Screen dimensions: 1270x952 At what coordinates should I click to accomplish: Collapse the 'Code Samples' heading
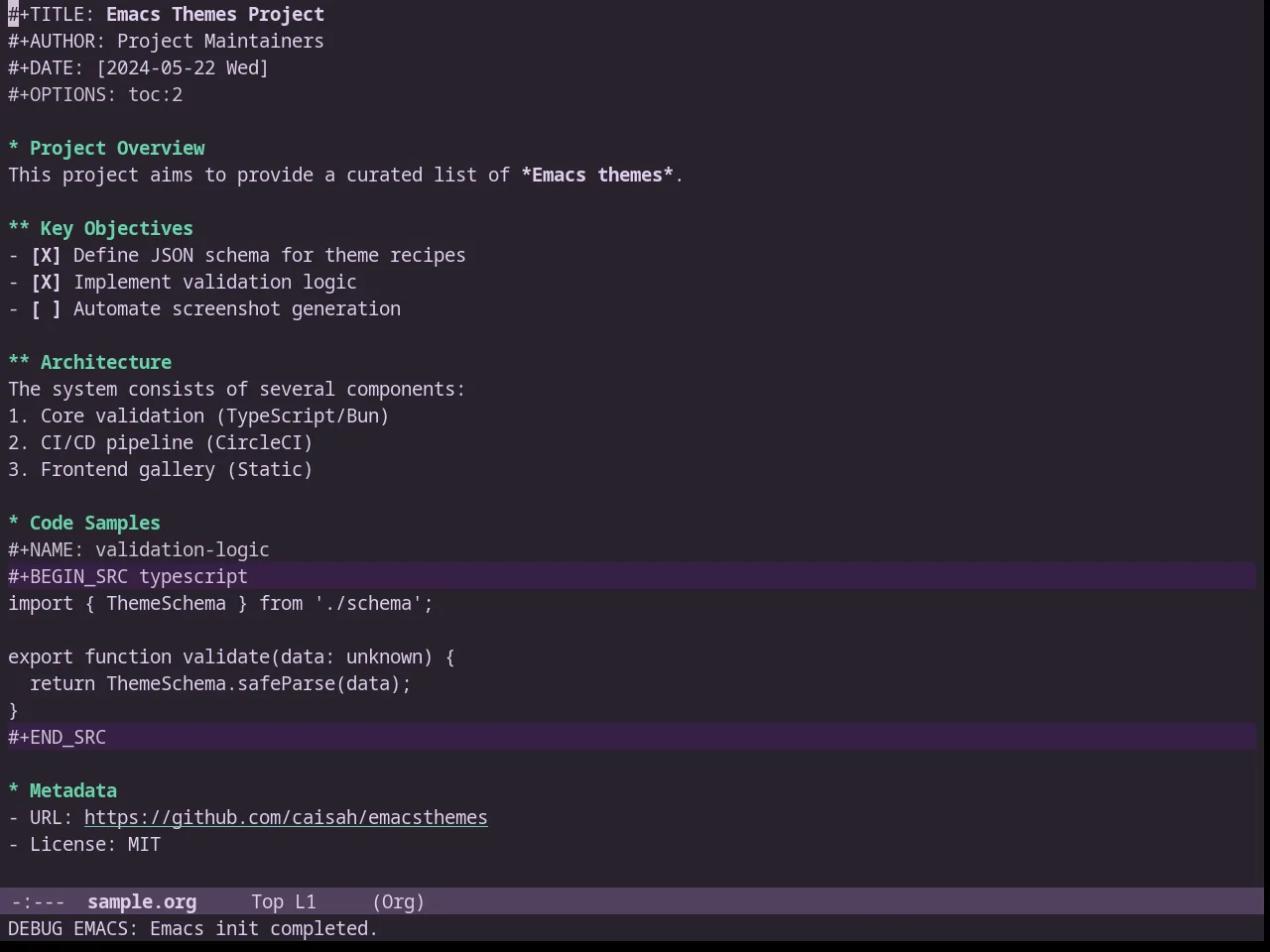pos(84,523)
